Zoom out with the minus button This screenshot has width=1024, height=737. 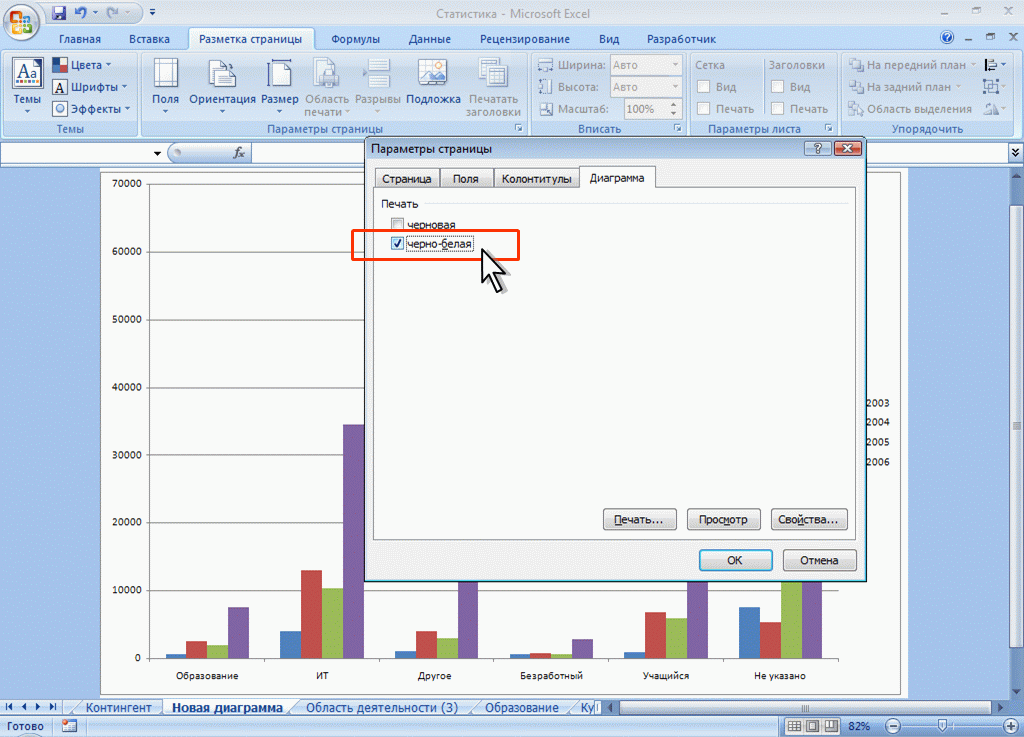point(893,726)
